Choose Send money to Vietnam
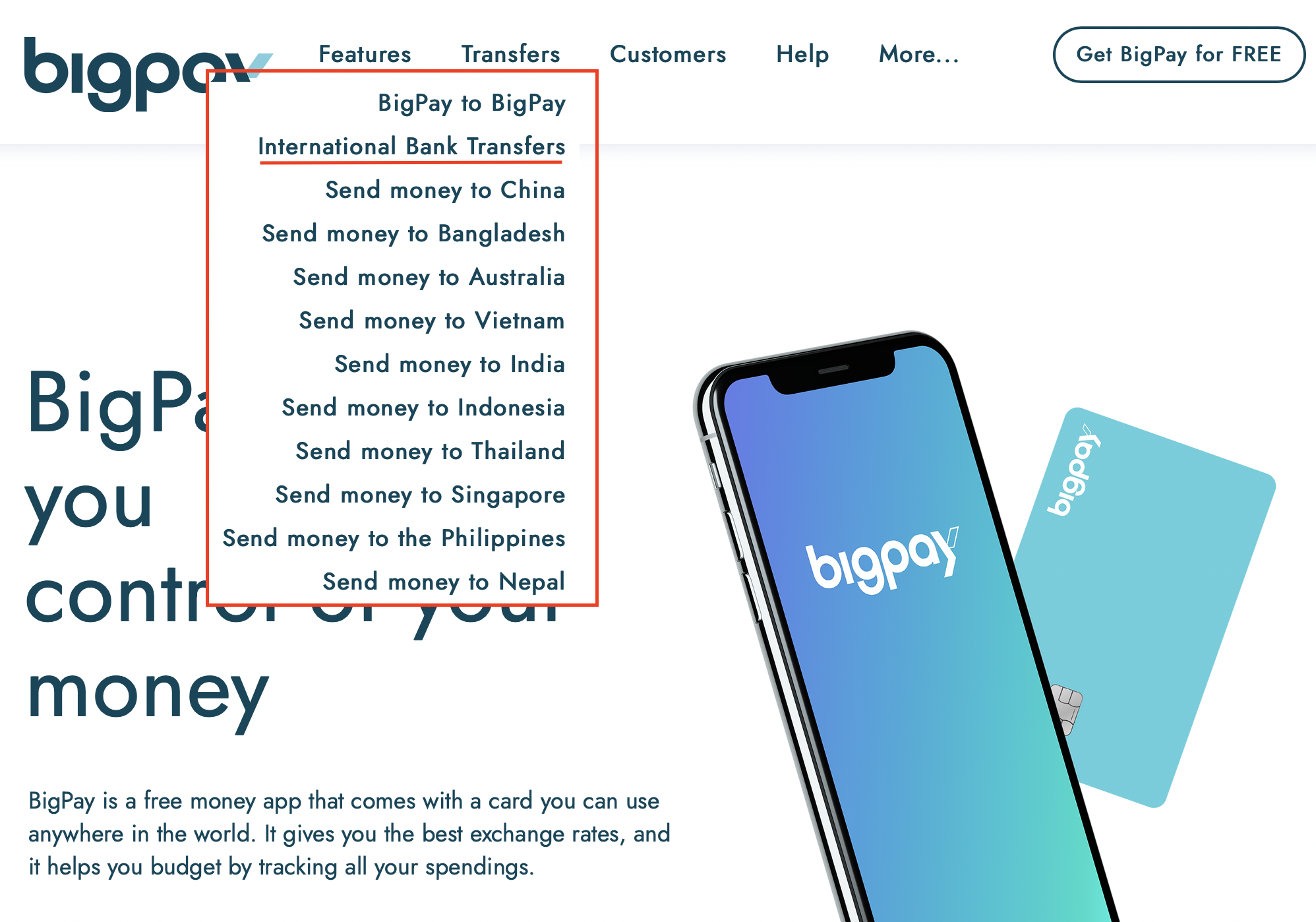This screenshot has height=922, width=1316. 432,321
